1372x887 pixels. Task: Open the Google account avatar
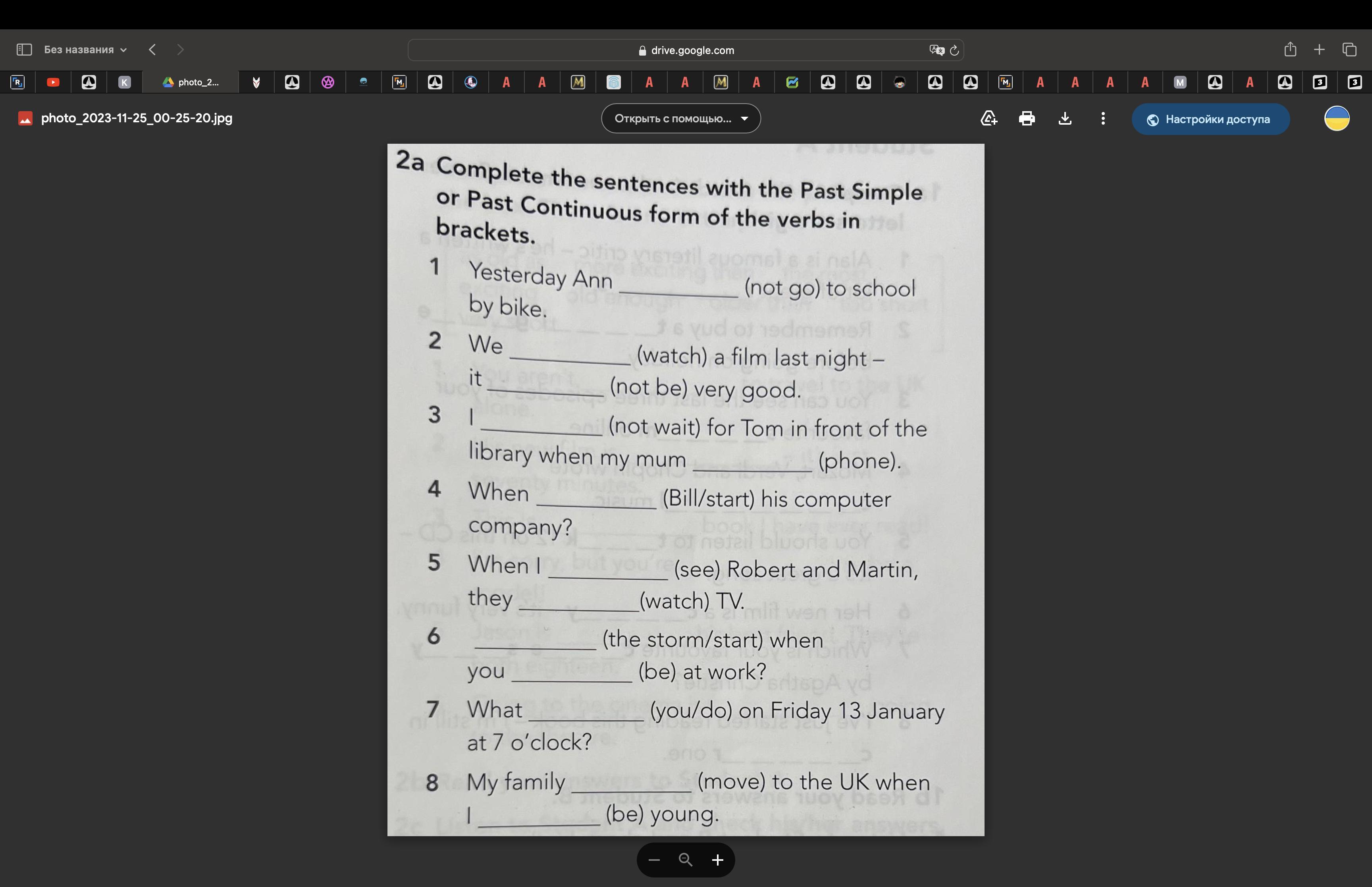click(x=1336, y=119)
